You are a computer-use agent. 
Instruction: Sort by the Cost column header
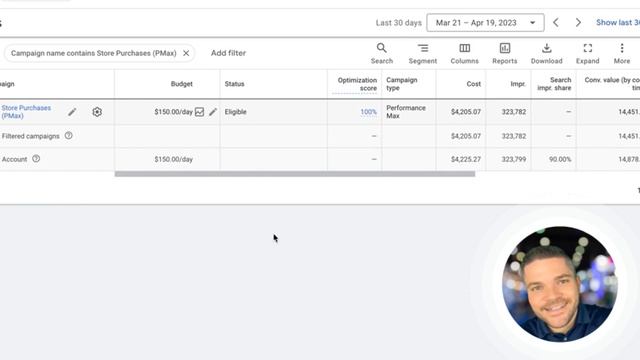click(x=473, y=84)
